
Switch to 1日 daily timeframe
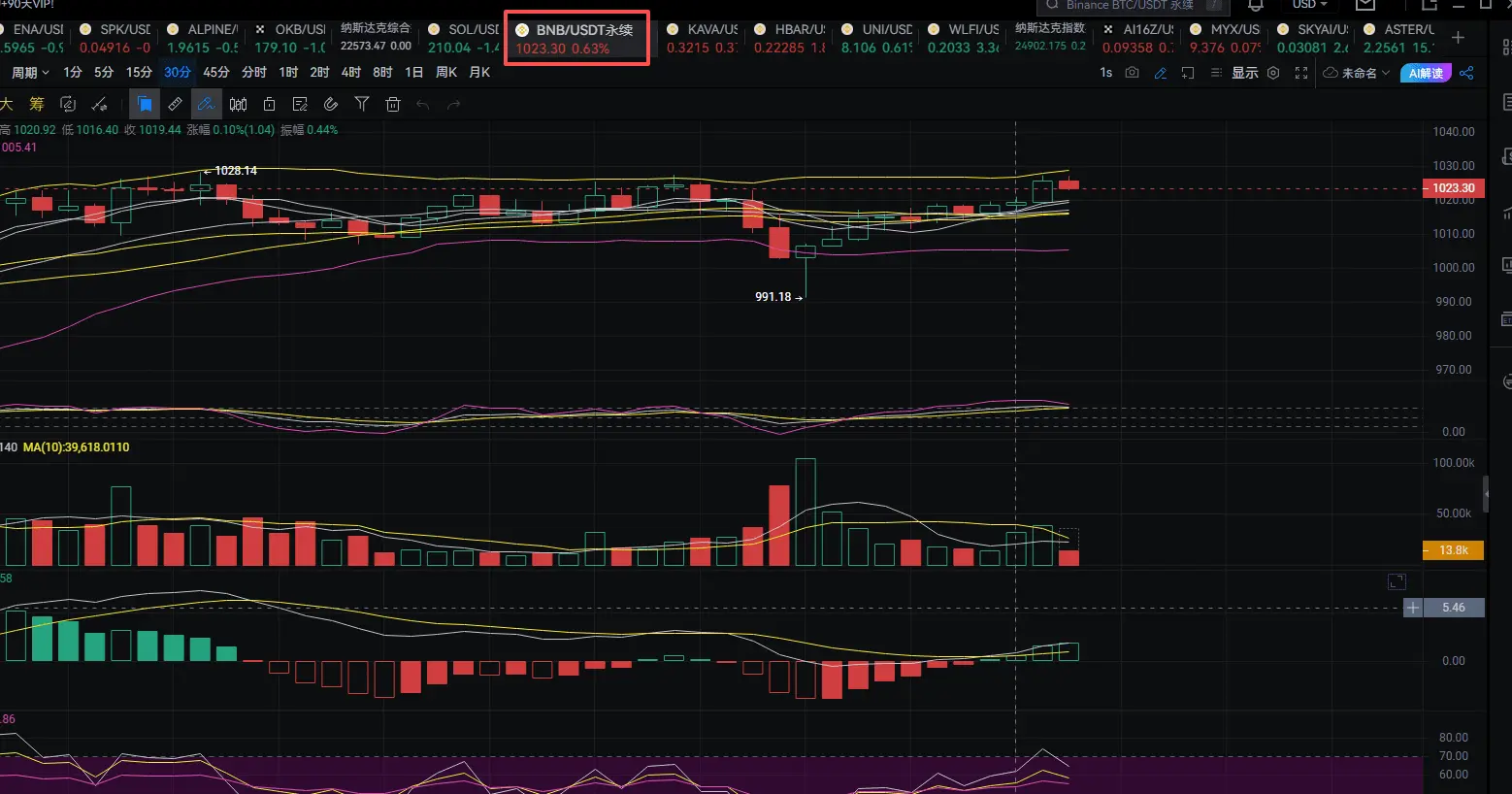[413, 73]
